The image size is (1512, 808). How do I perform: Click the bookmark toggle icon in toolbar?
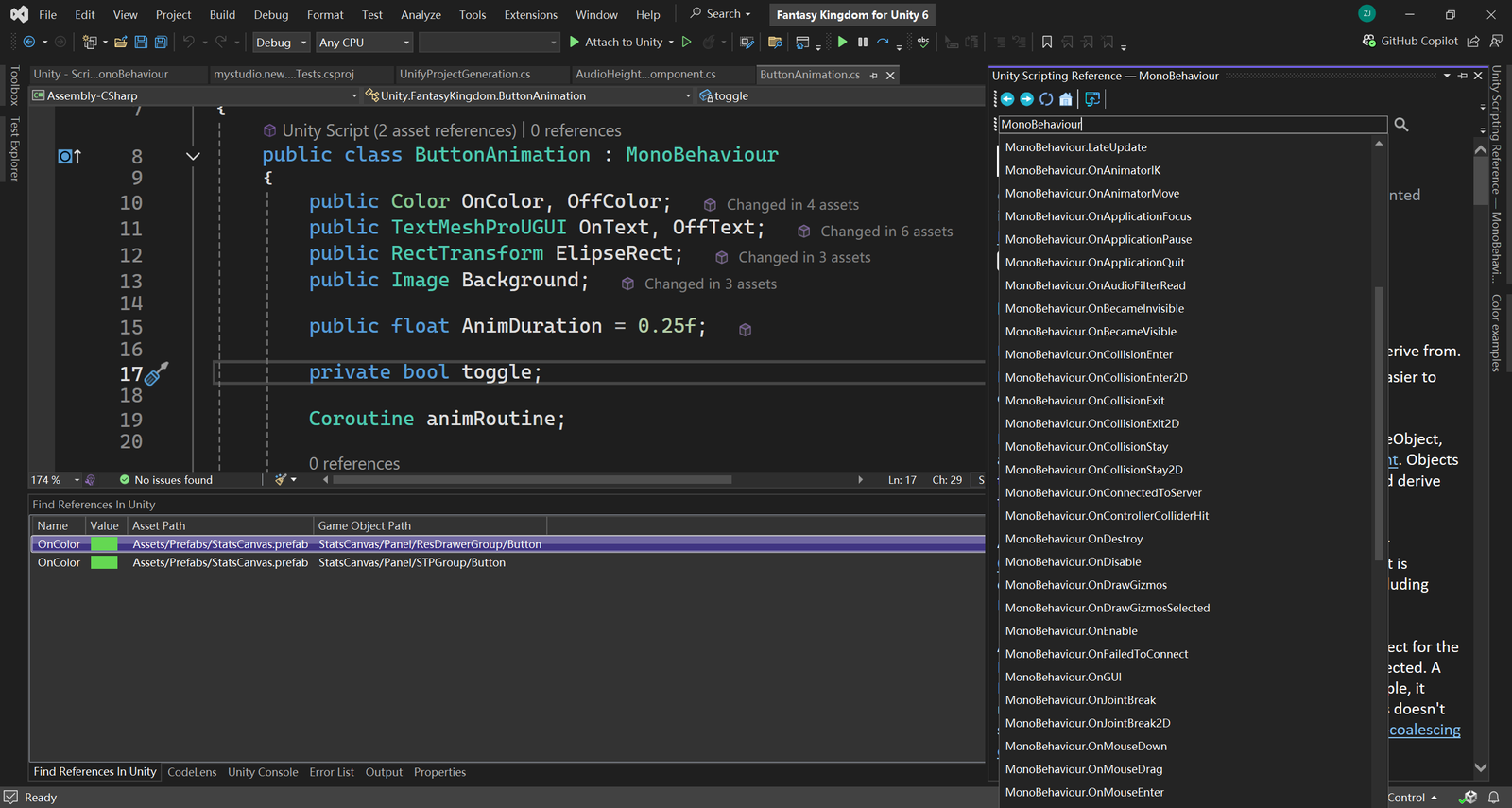[x=1047, y=43]
